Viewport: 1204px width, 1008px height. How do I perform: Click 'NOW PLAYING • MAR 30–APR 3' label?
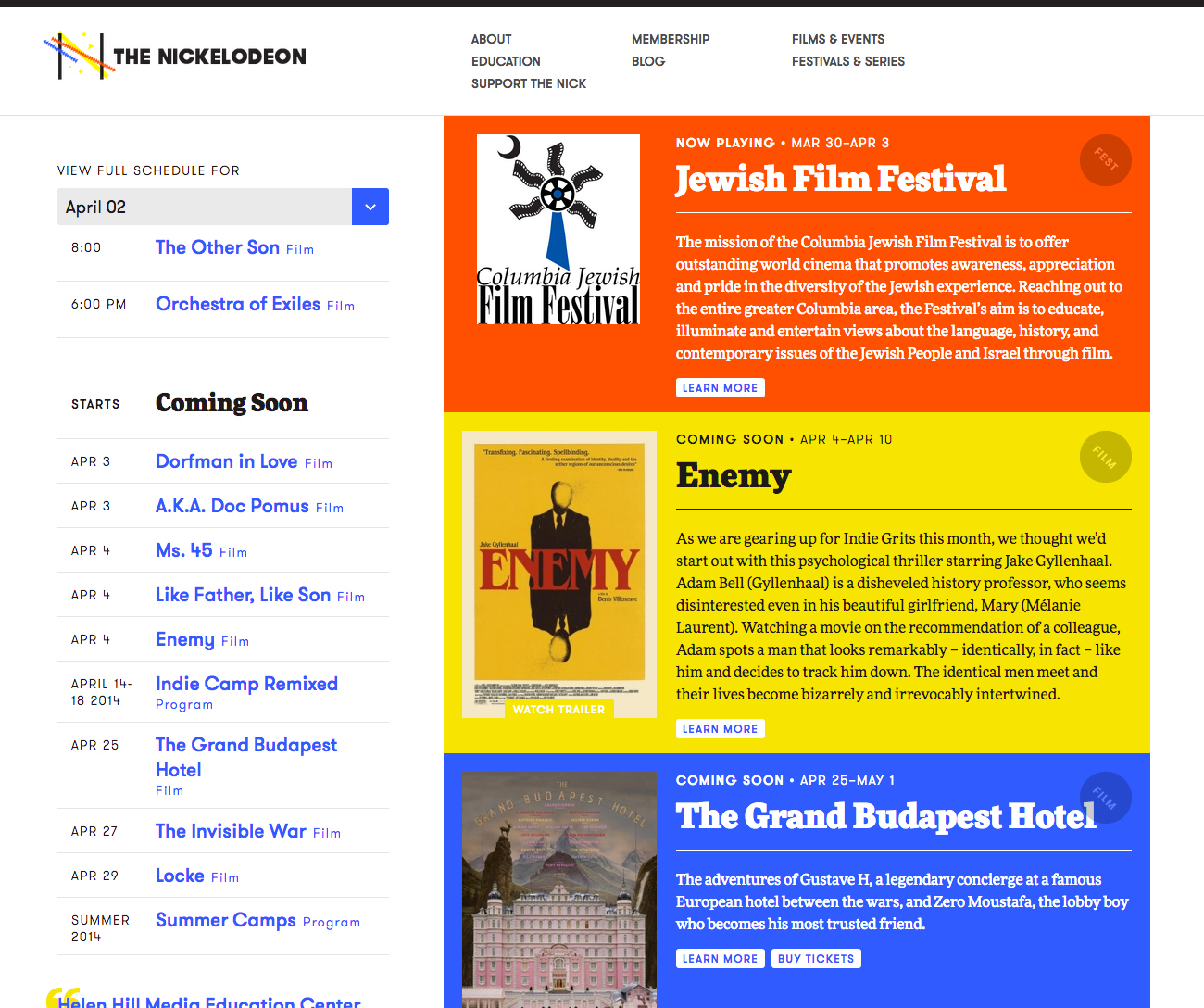783,143
